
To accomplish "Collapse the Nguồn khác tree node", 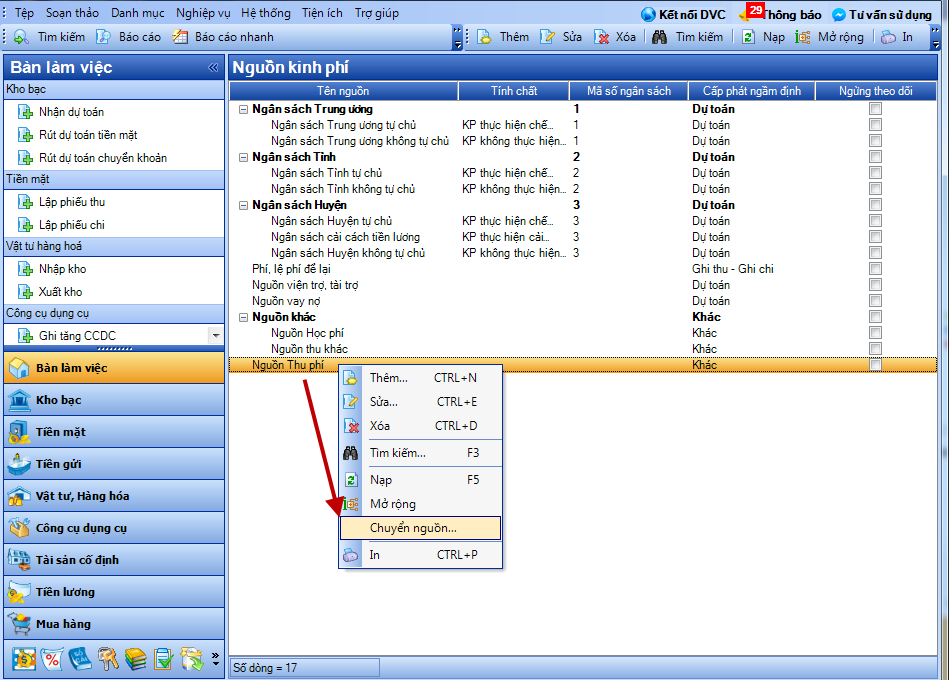I will 243,317.
